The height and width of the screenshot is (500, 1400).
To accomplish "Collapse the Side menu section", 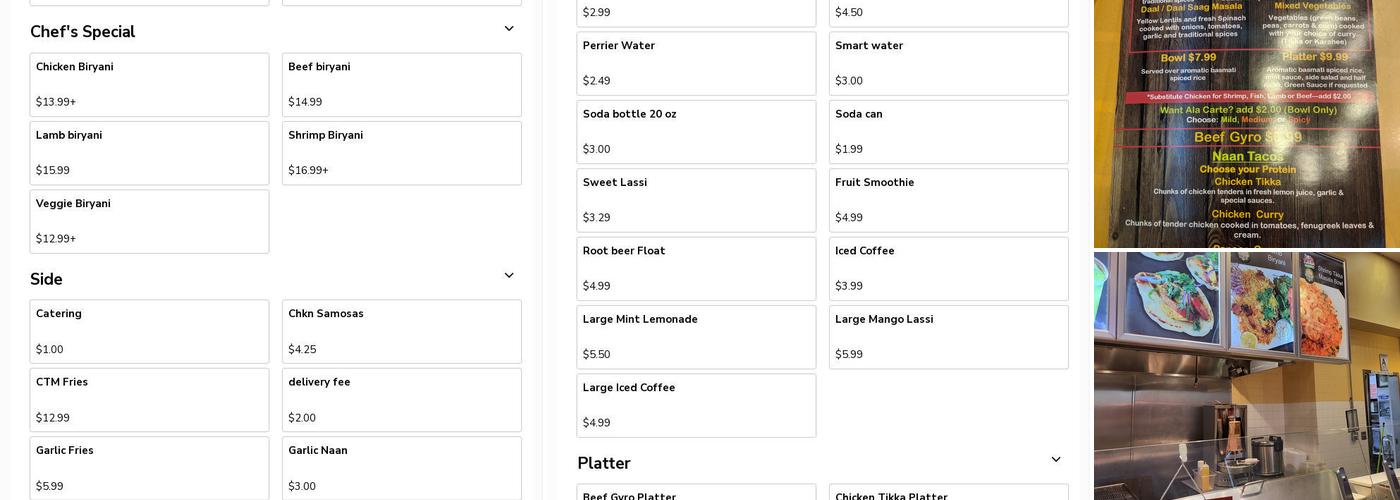I will [x=509, y=277].
